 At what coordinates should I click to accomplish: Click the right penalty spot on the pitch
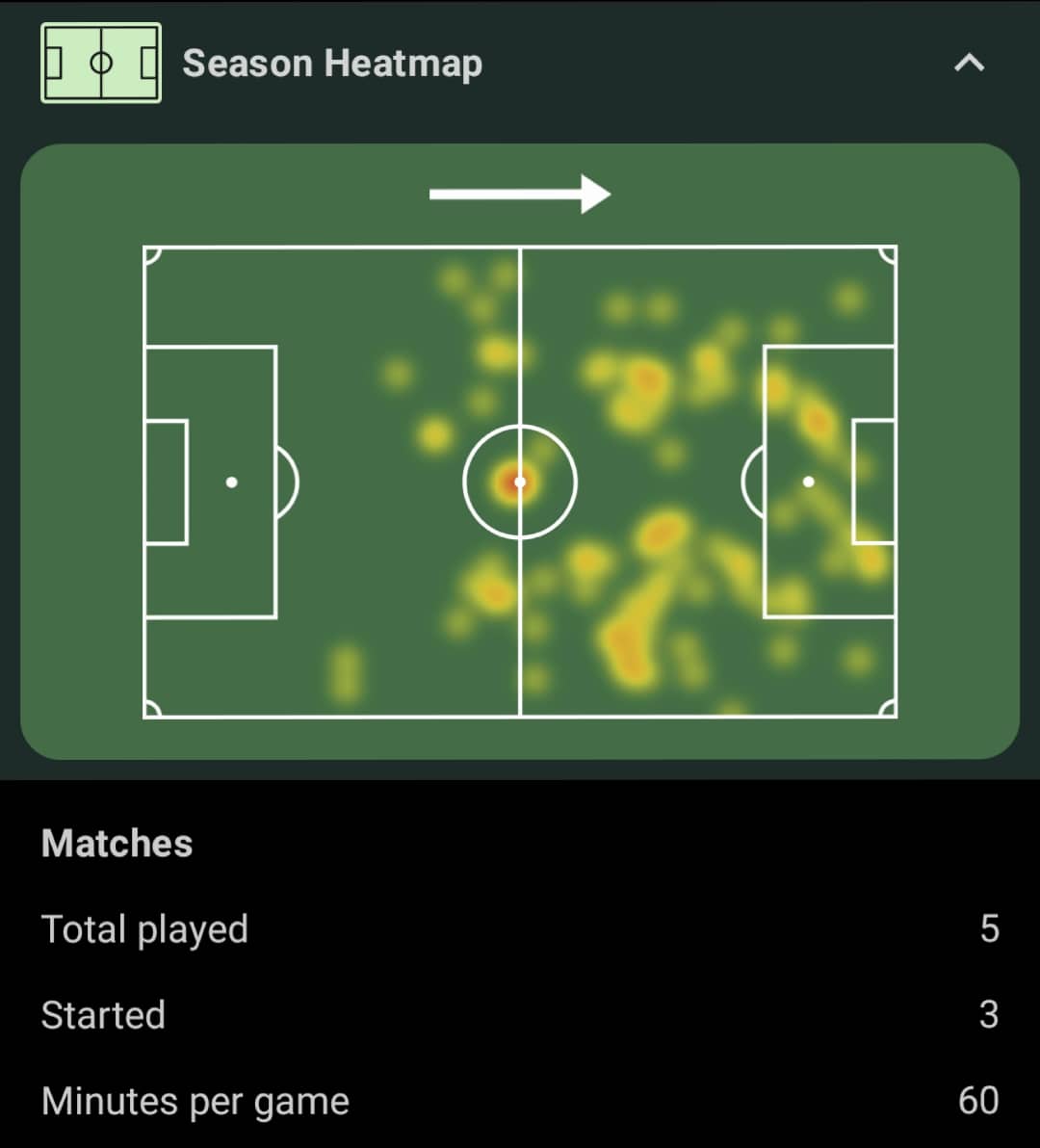coord(808,482)
